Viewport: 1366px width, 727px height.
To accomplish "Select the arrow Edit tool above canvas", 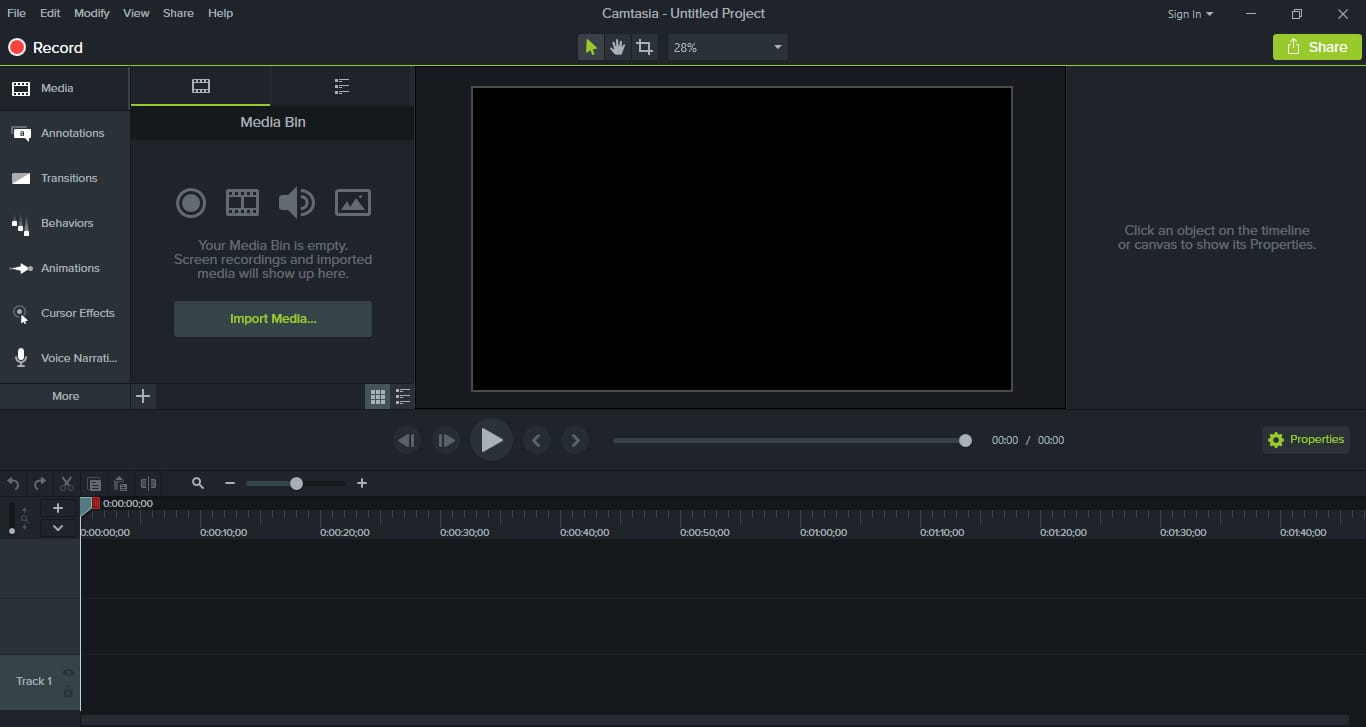I will [591, 47].
